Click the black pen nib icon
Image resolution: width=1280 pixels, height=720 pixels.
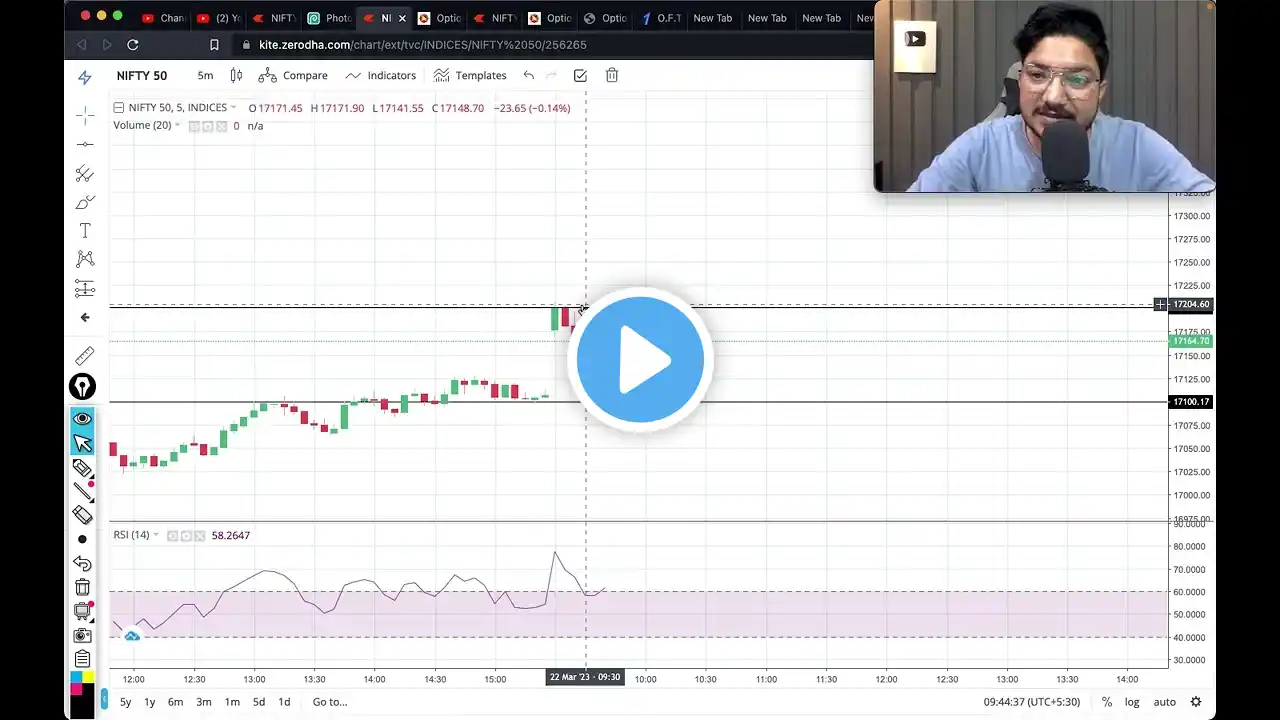point(82,387)
